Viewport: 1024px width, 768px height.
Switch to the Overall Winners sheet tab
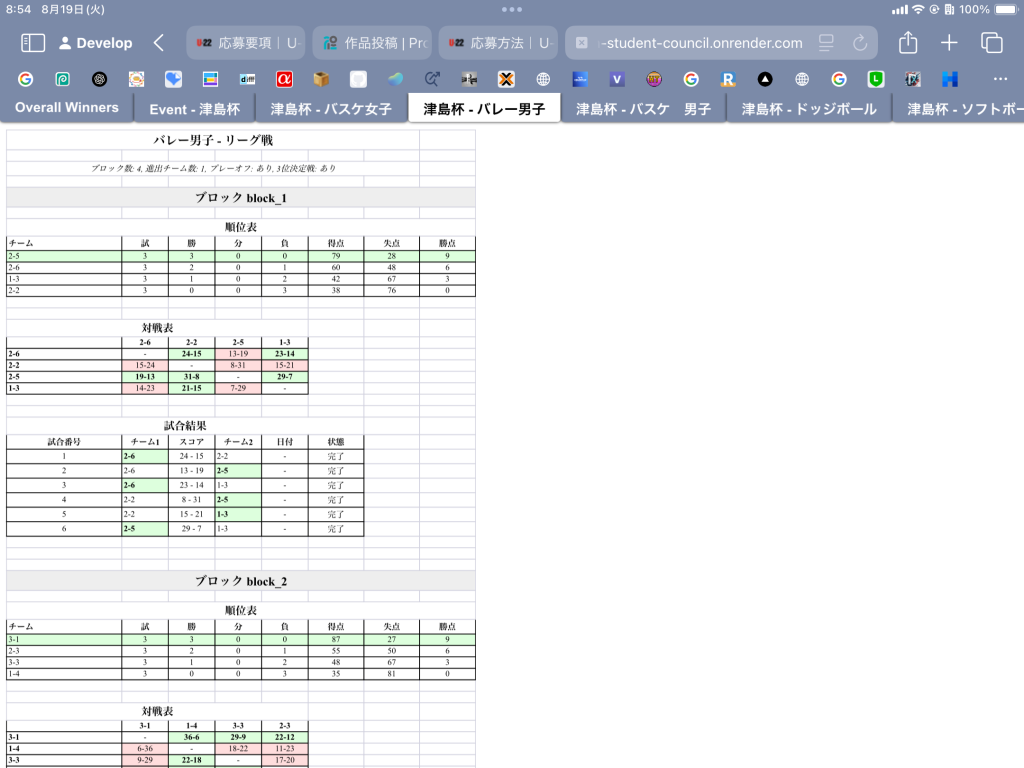(67, 108)
